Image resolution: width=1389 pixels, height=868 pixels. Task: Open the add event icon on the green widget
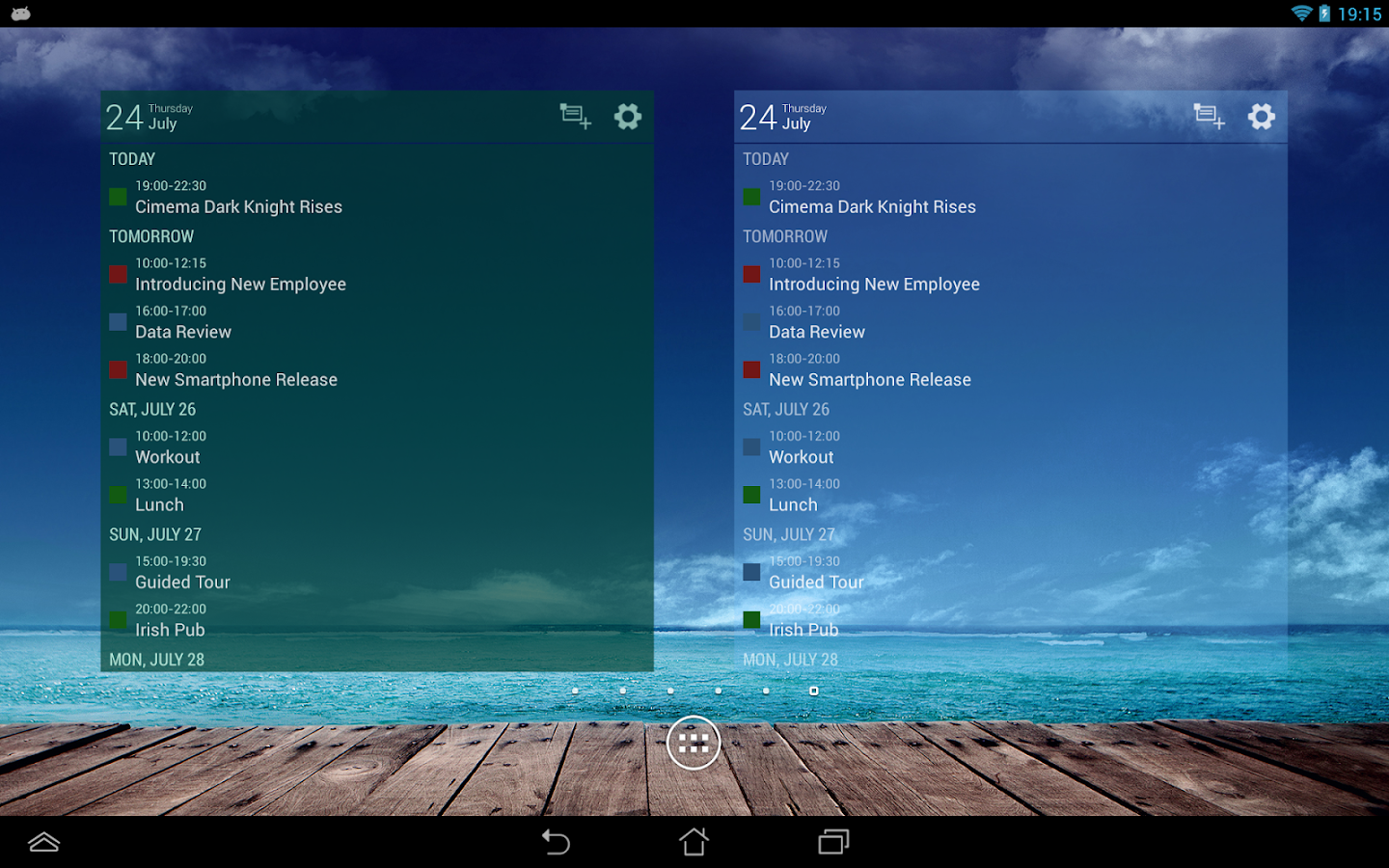click(574, 116)
